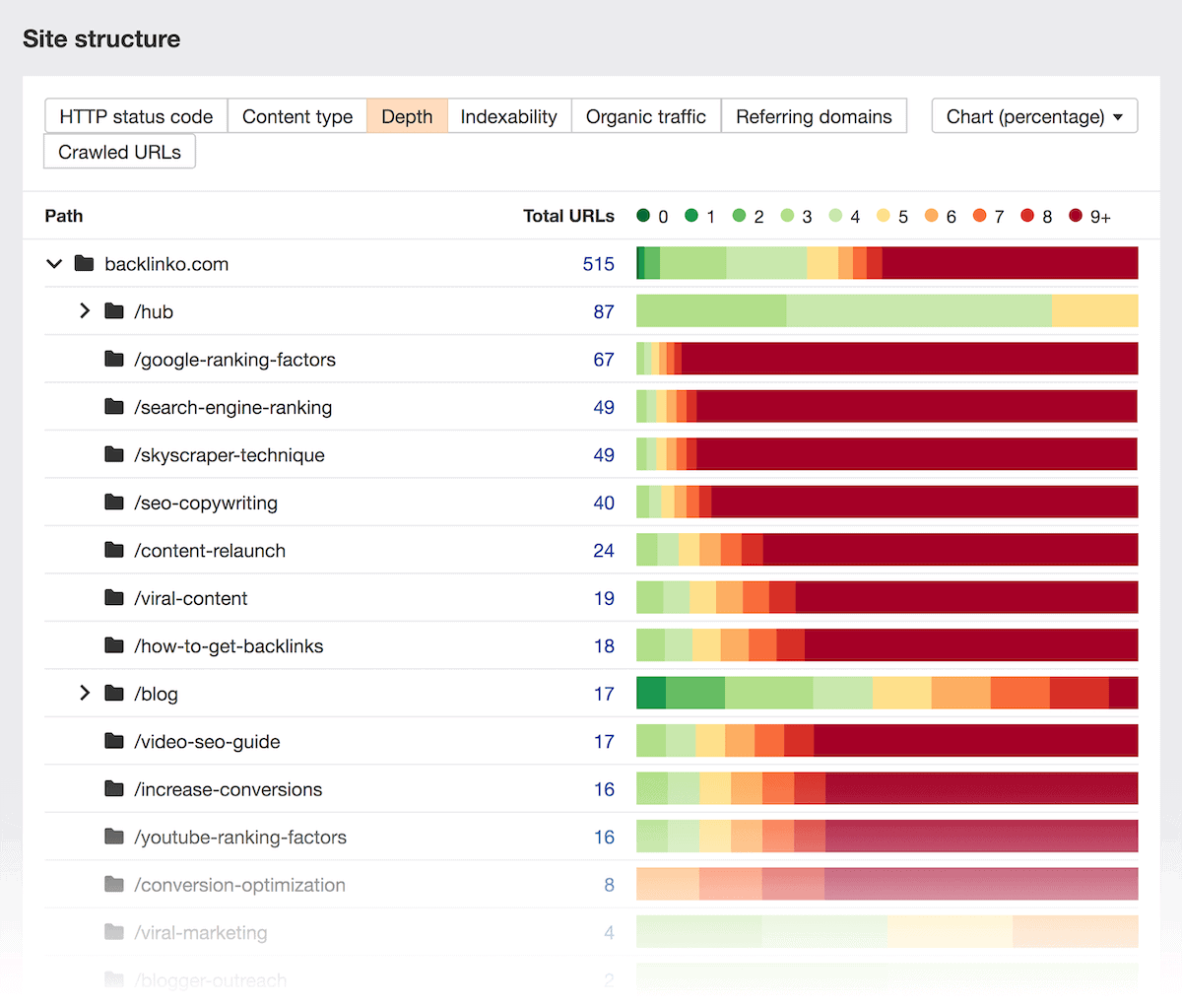Click the depth 7 legend dot
The height and width of the screenshot is (1008, 1182).
point(980,215)
